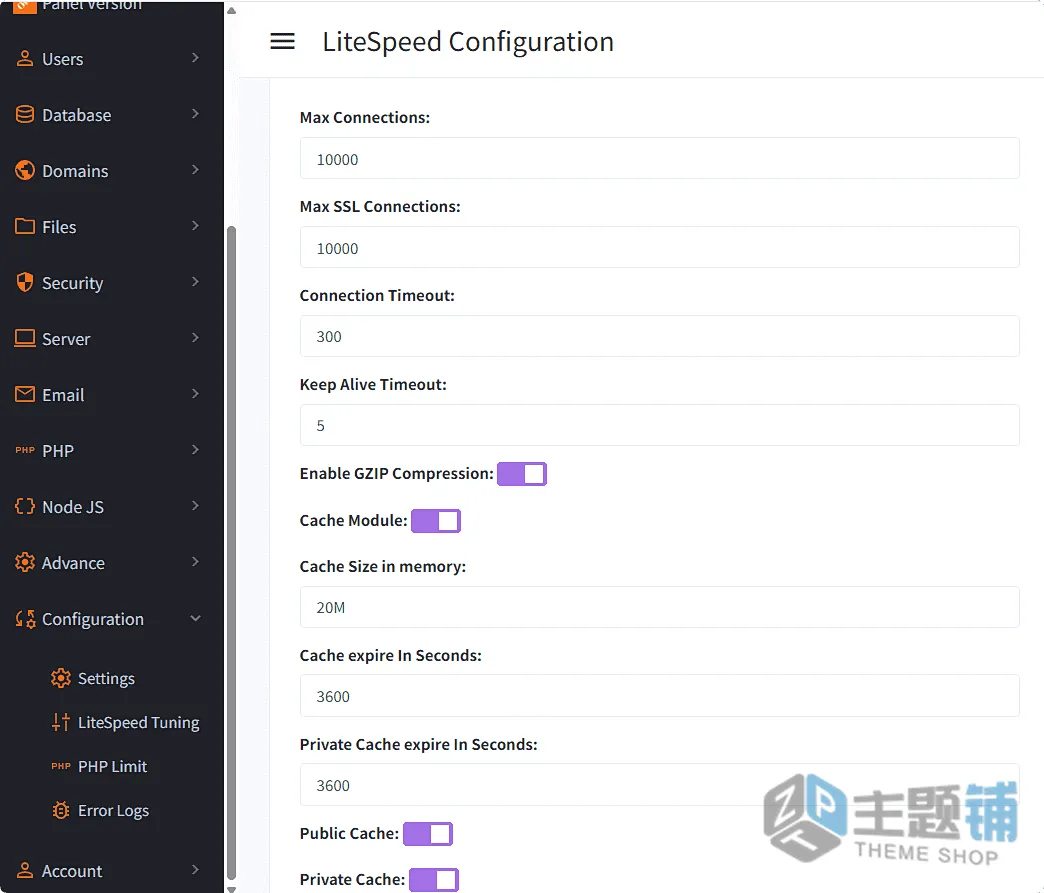Disable the Enable GZIP Compression switch

tap(522, 474)
